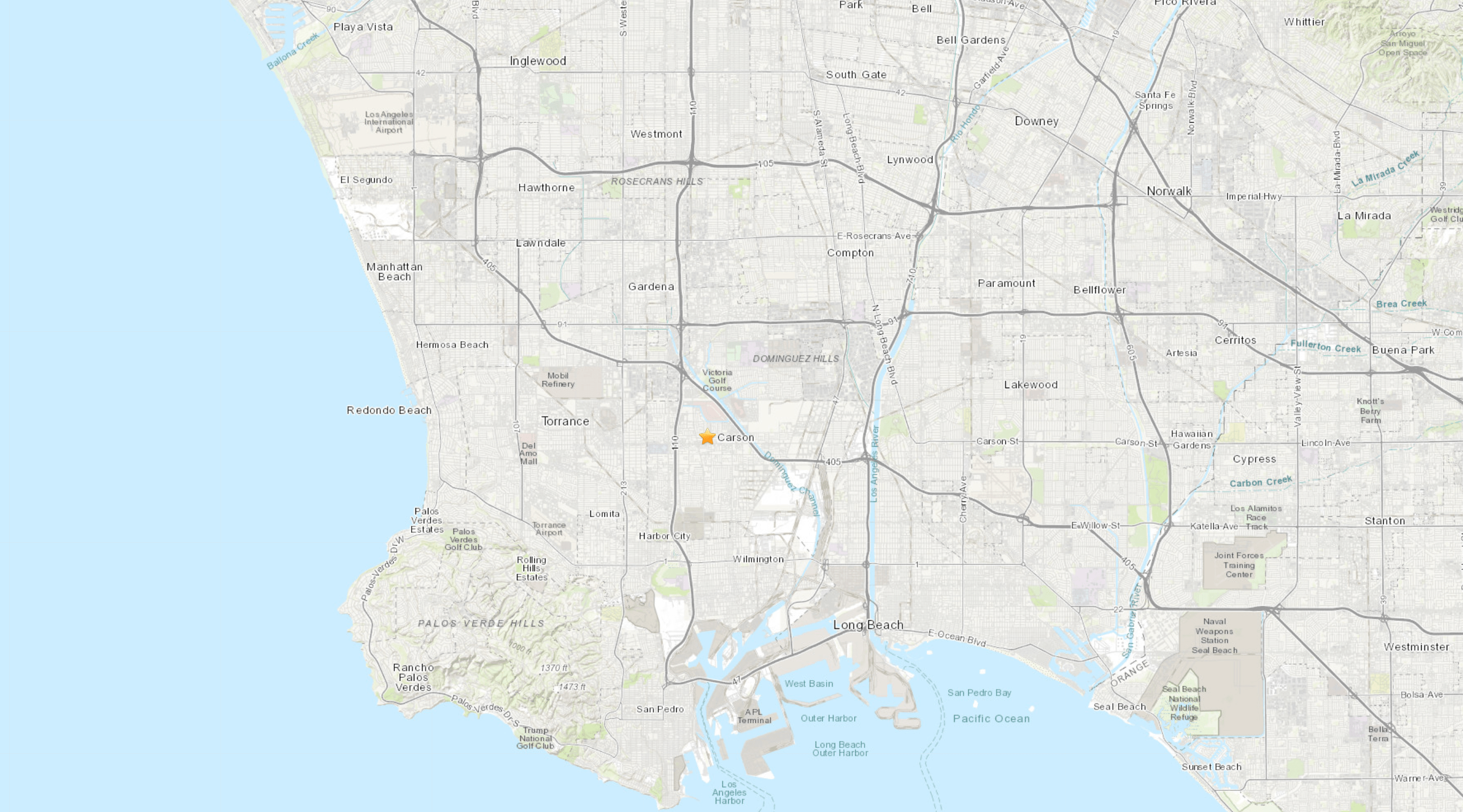Click the Rancho Palos Verdes label

413,677
